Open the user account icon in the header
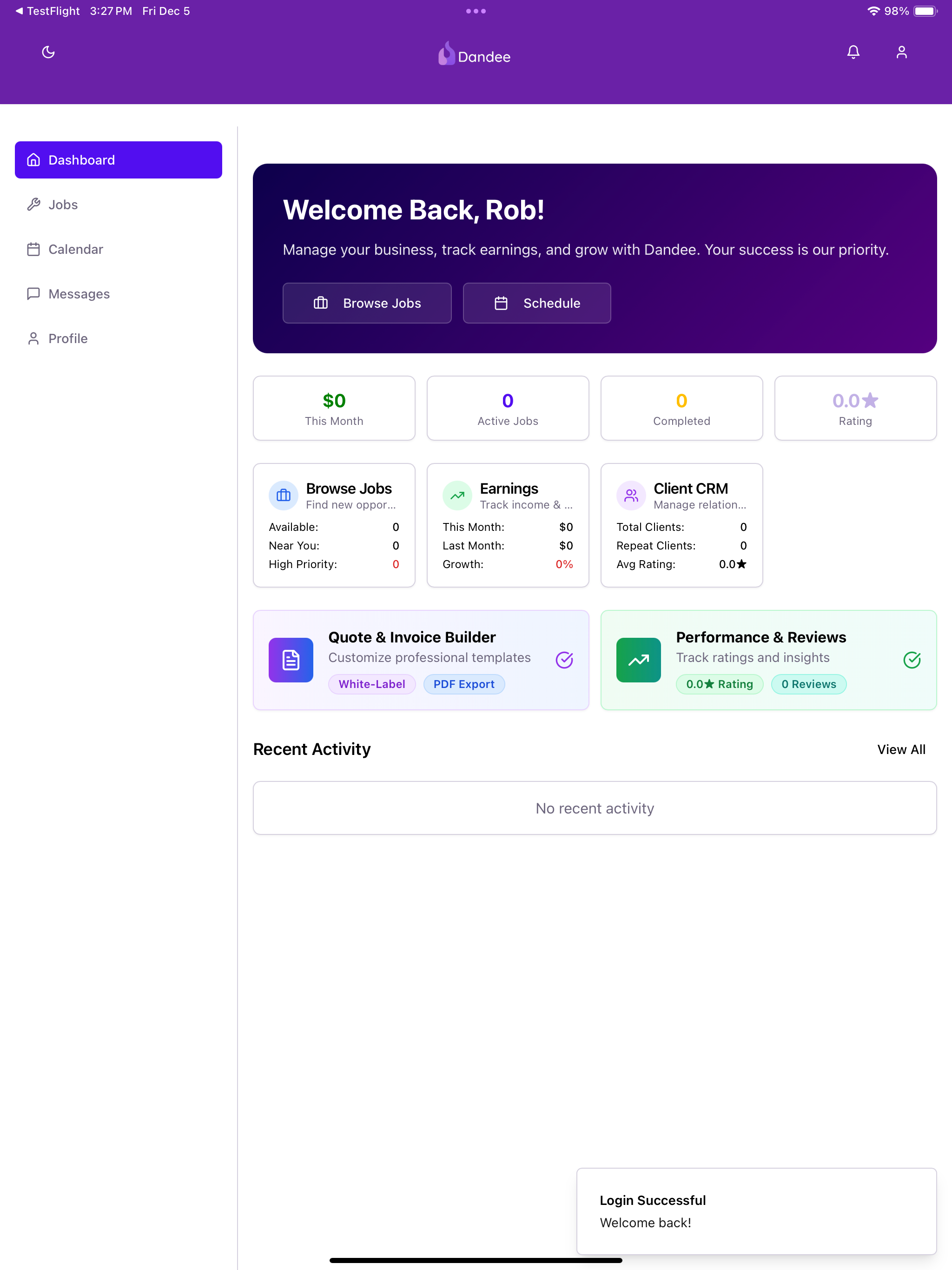952x1270 pixels. [901, 52]
